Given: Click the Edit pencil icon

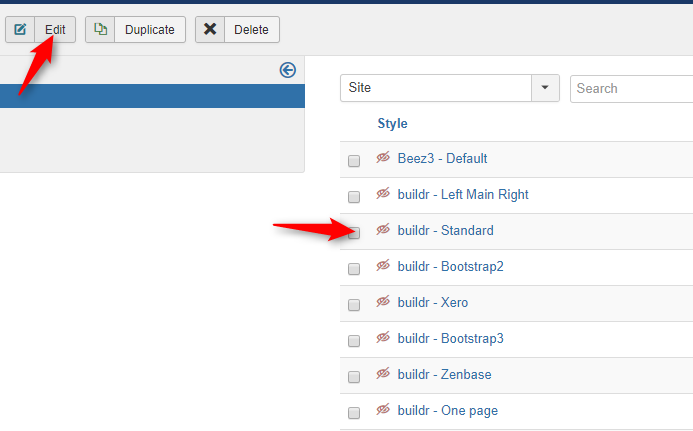Looking at the screenshot, I should coord(20,30).
